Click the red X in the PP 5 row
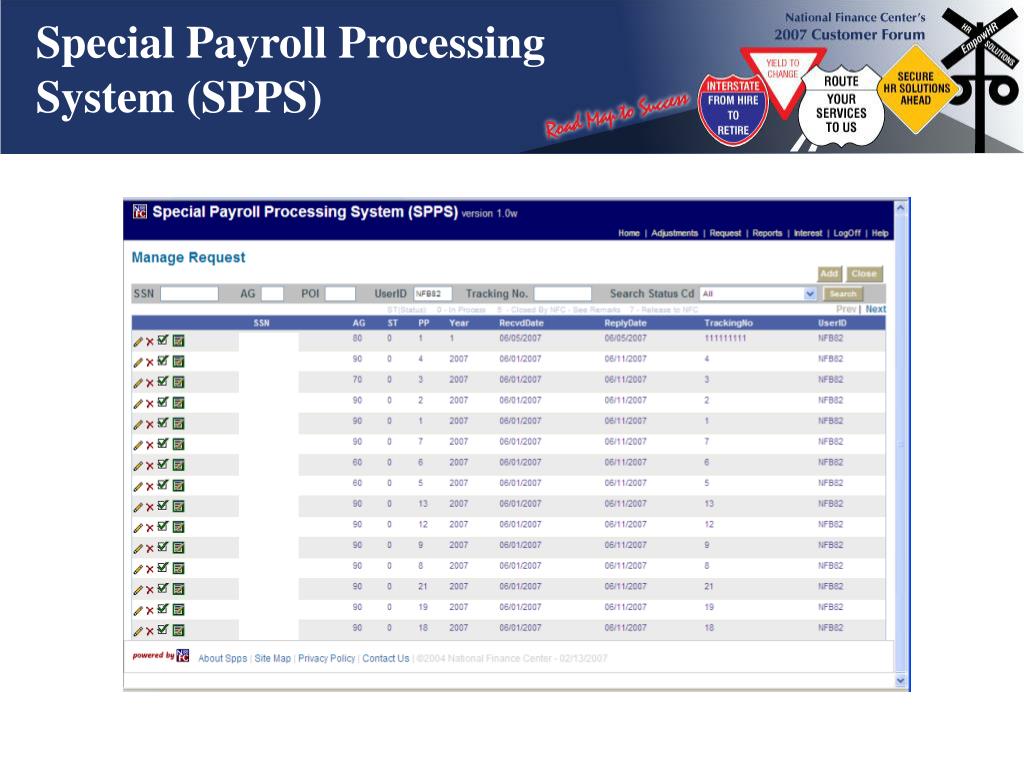This screenshot has height=768, width=1024. pyautogui.click(x=150, y=487)
